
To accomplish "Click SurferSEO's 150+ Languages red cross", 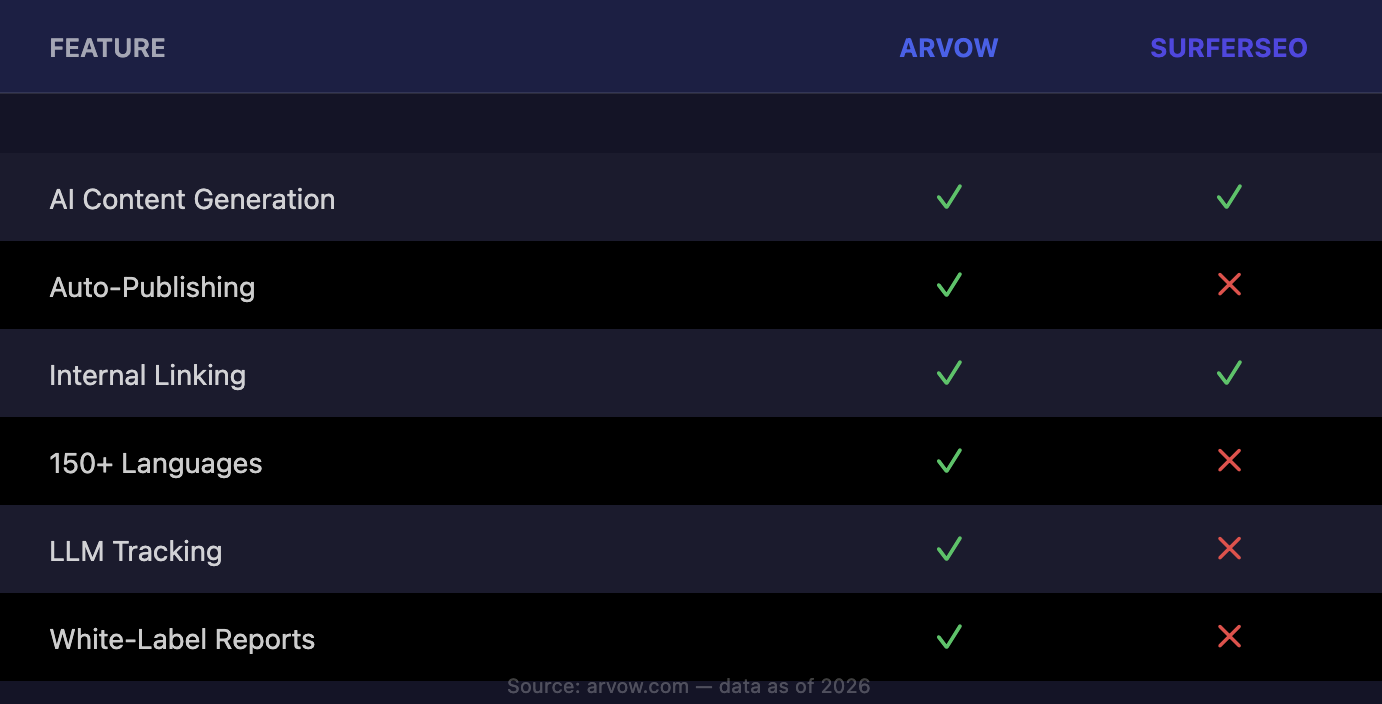I will (1229, 461).
